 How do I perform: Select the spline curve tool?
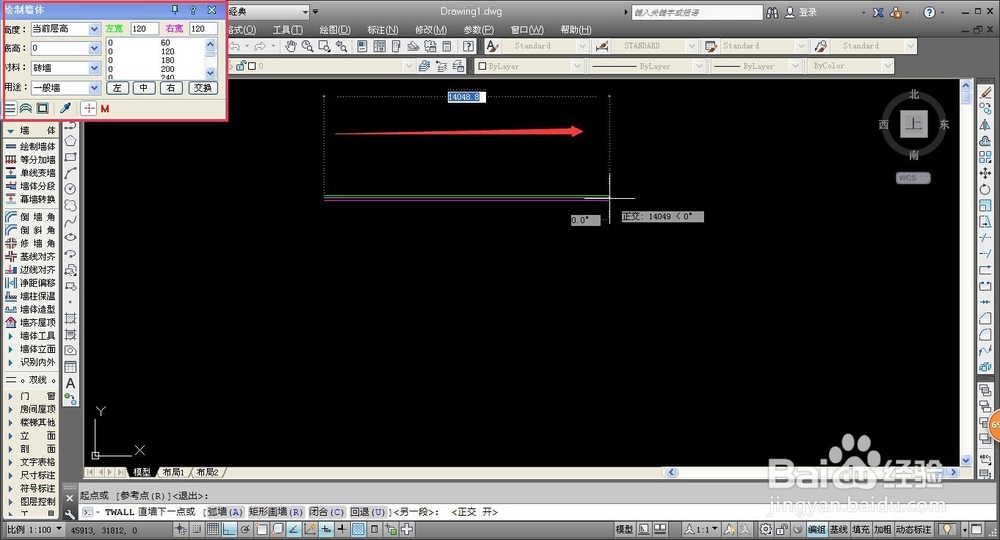[70, 221]
